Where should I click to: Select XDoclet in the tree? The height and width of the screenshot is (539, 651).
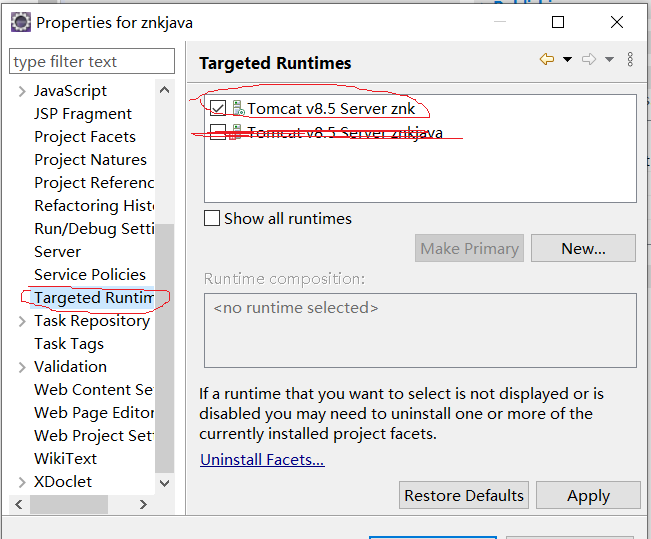[63, 482]
